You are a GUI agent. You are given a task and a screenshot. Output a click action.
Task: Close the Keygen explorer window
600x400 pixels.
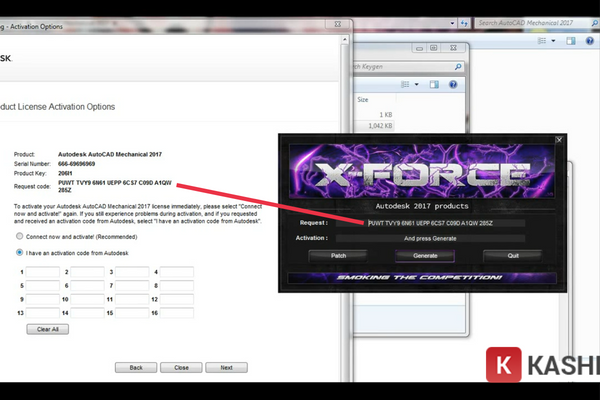click(x=453, y=48)
